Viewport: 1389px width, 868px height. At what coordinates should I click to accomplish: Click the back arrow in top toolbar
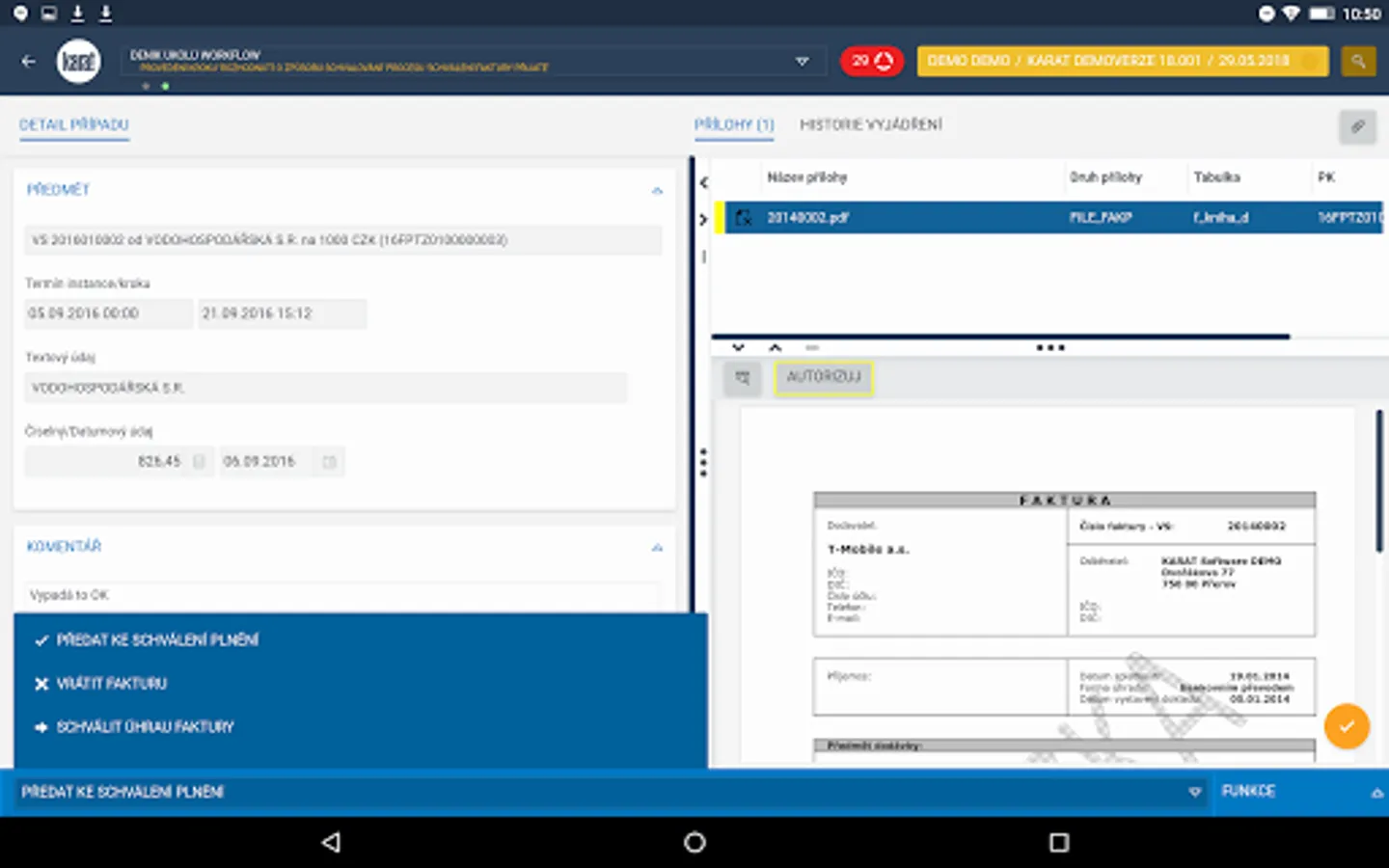(x=28, y=60)
